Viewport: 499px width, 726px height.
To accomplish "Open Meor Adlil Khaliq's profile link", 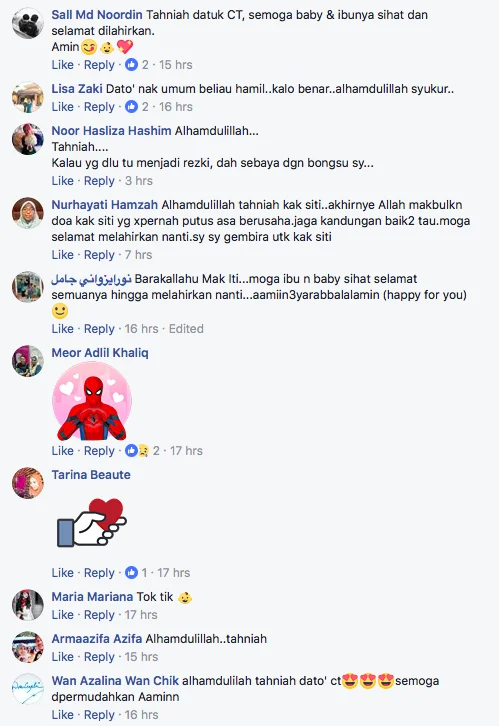I will 100,352.
